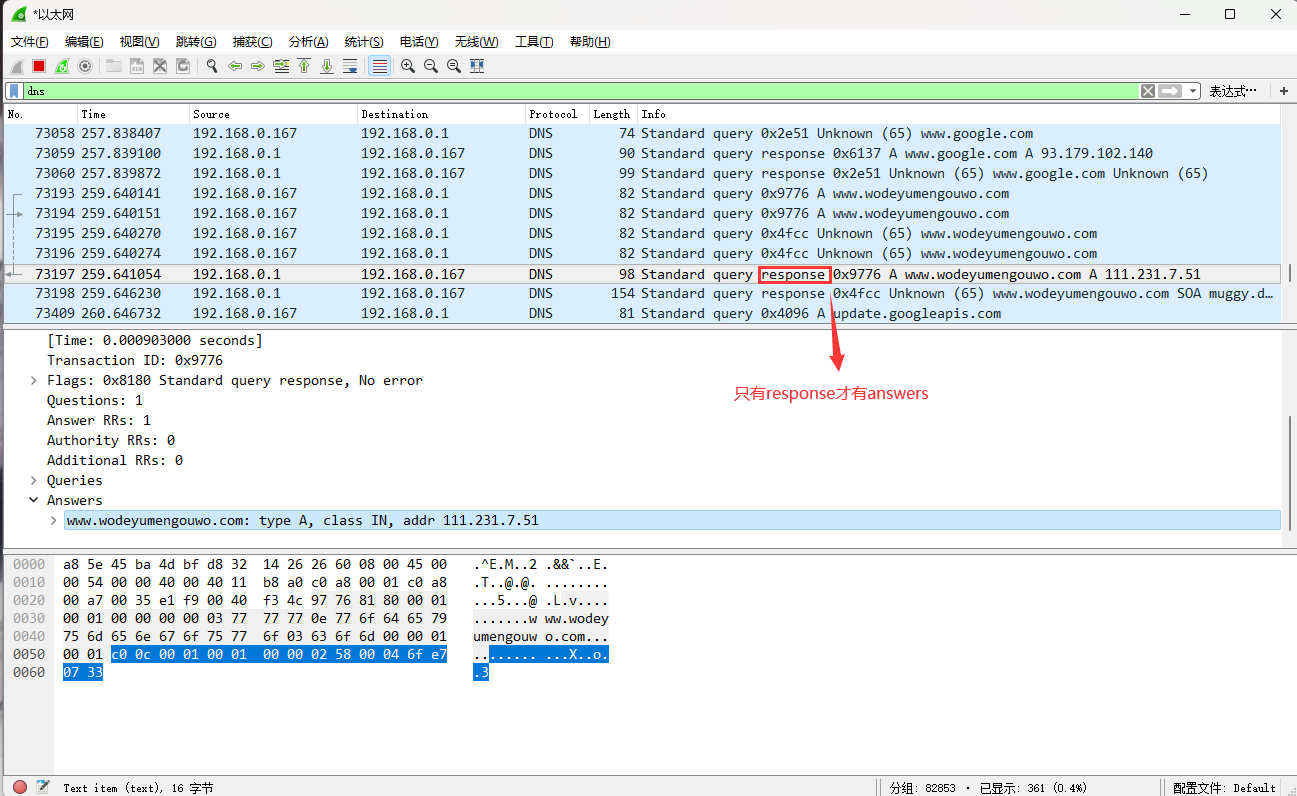The image size is (1297, 796).
Task: Select the Transaction ID: 0x9776 line
Action: [135, 360]
